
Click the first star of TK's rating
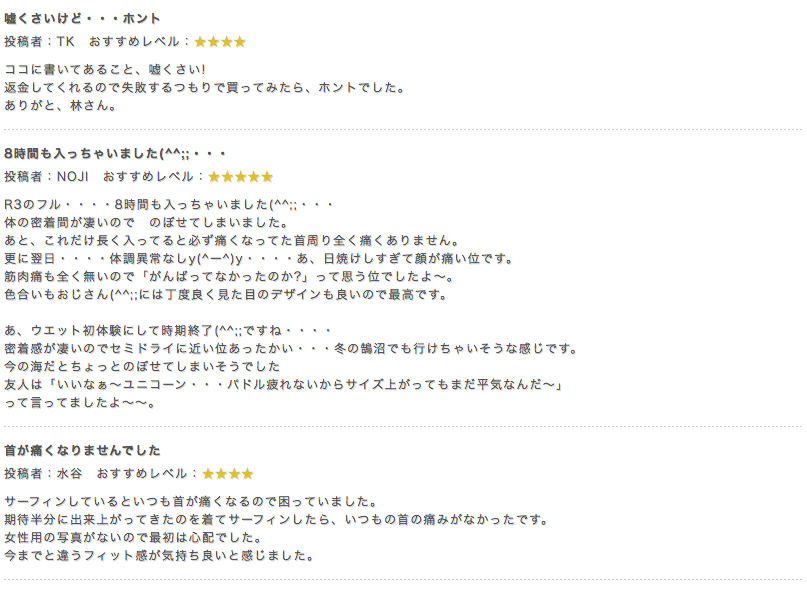(200, 42)
